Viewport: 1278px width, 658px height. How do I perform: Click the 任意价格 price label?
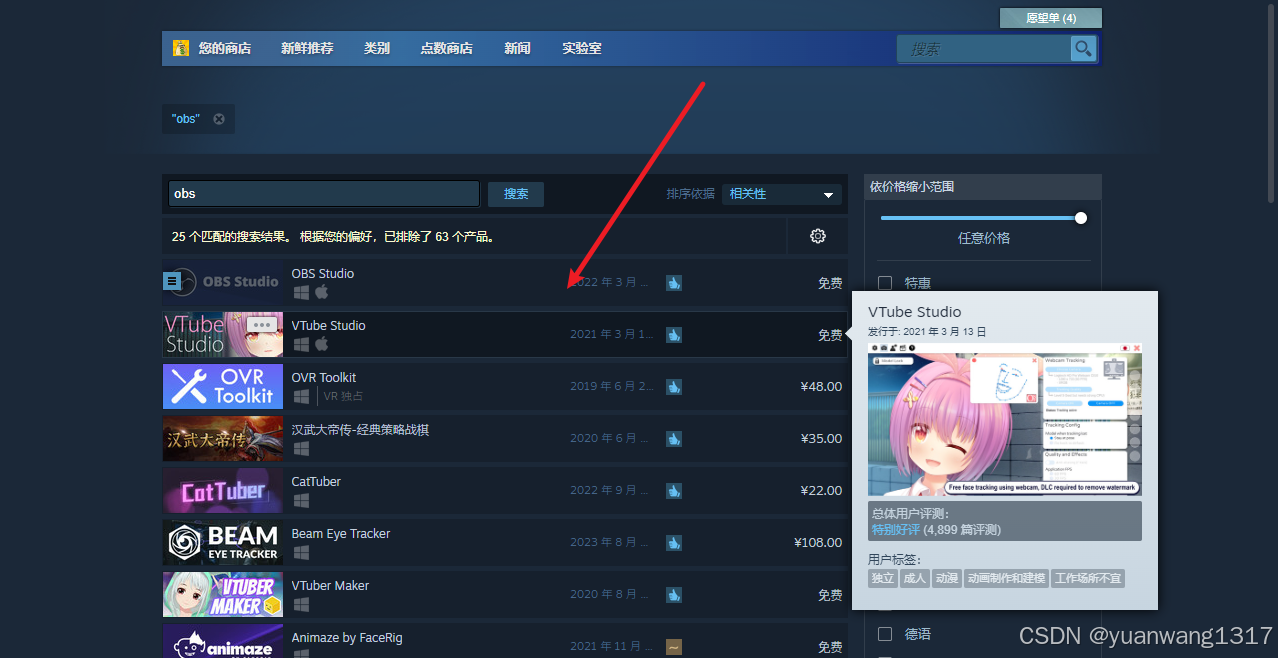984,238
